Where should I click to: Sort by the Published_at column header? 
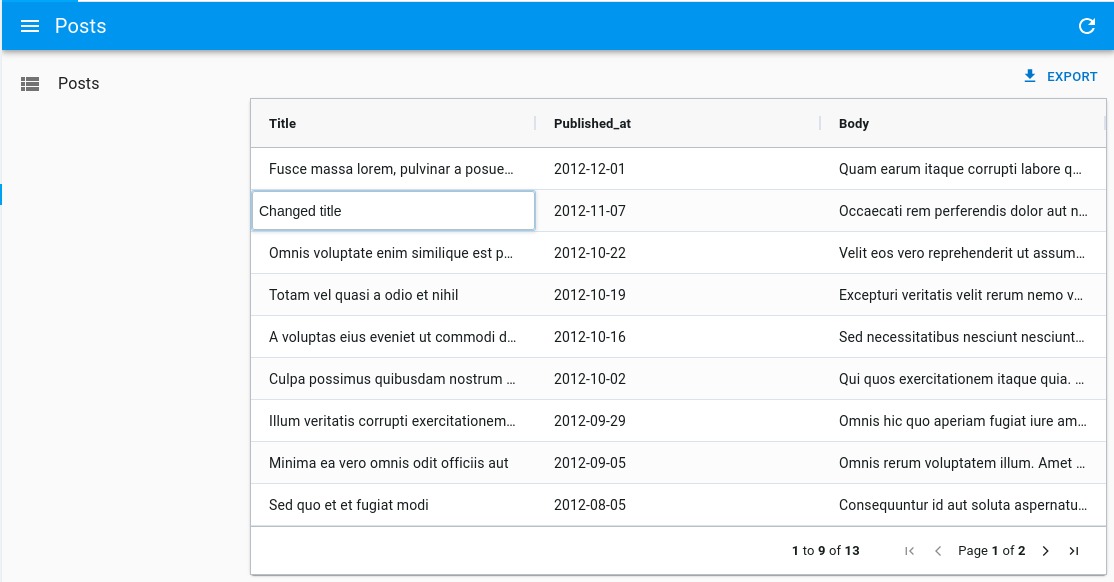tap(592, 124)
